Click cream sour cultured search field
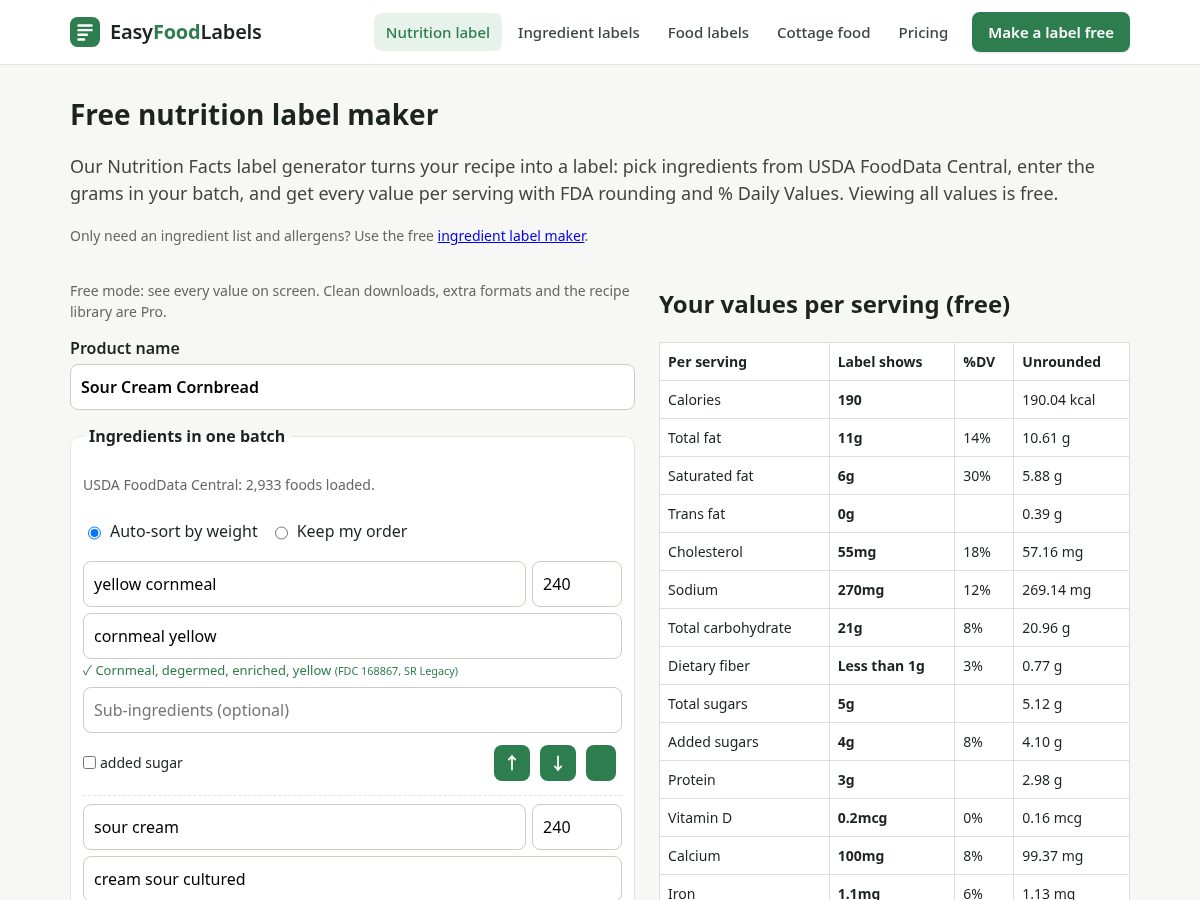 [x=352, y=878]
